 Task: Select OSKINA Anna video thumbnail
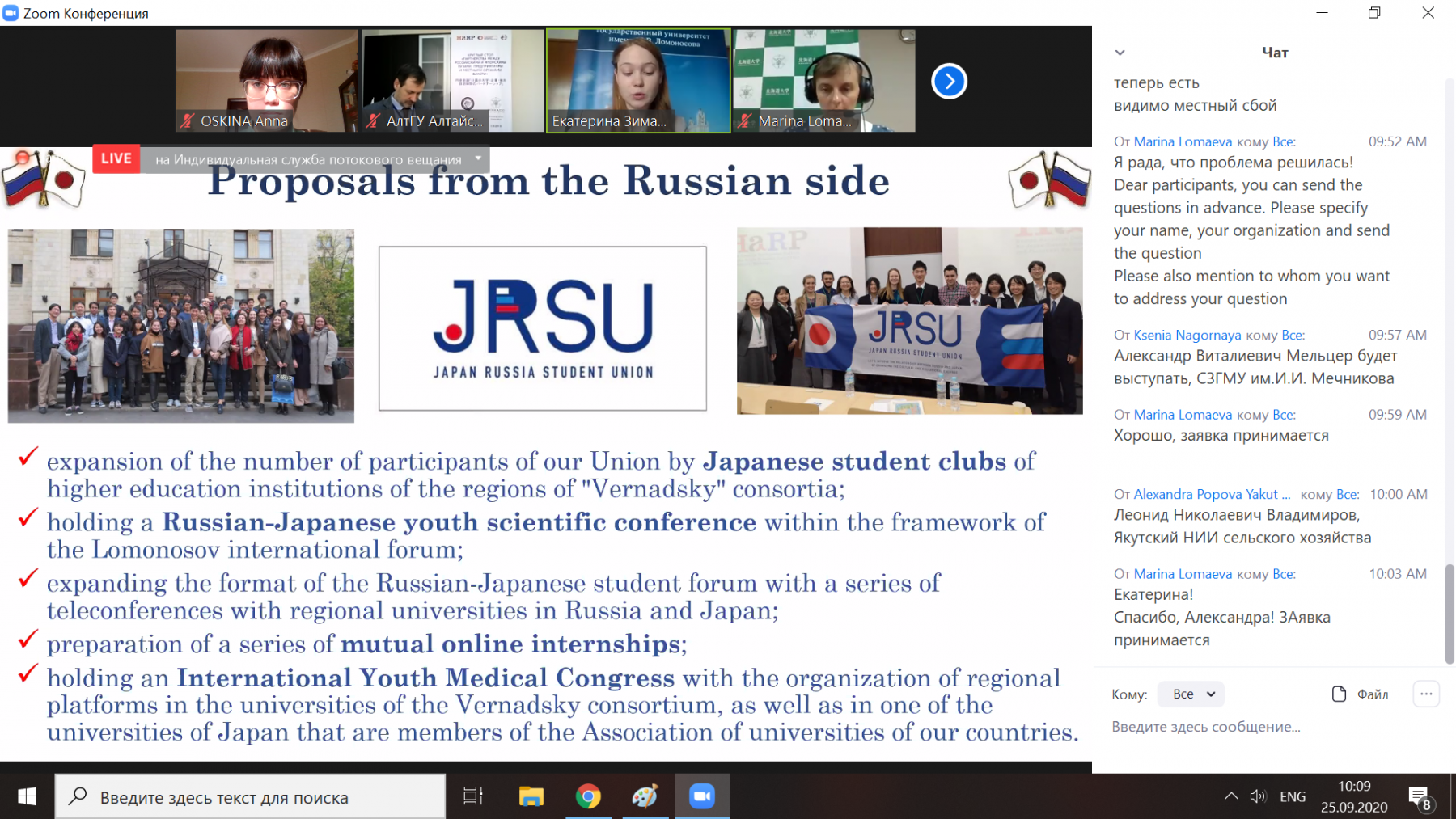(x=266, y=81)
